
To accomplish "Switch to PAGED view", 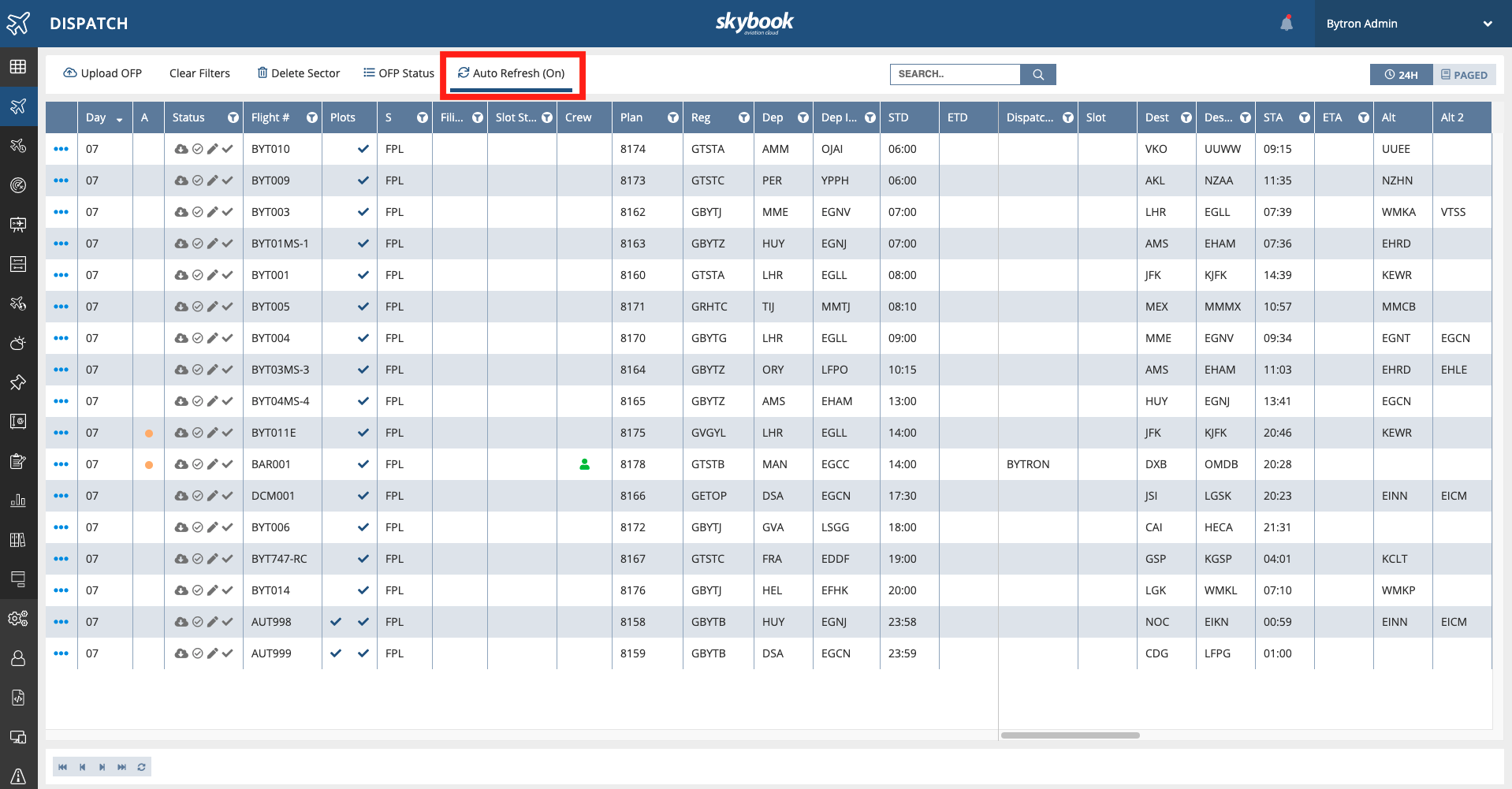I will [x=1464, y=75].
